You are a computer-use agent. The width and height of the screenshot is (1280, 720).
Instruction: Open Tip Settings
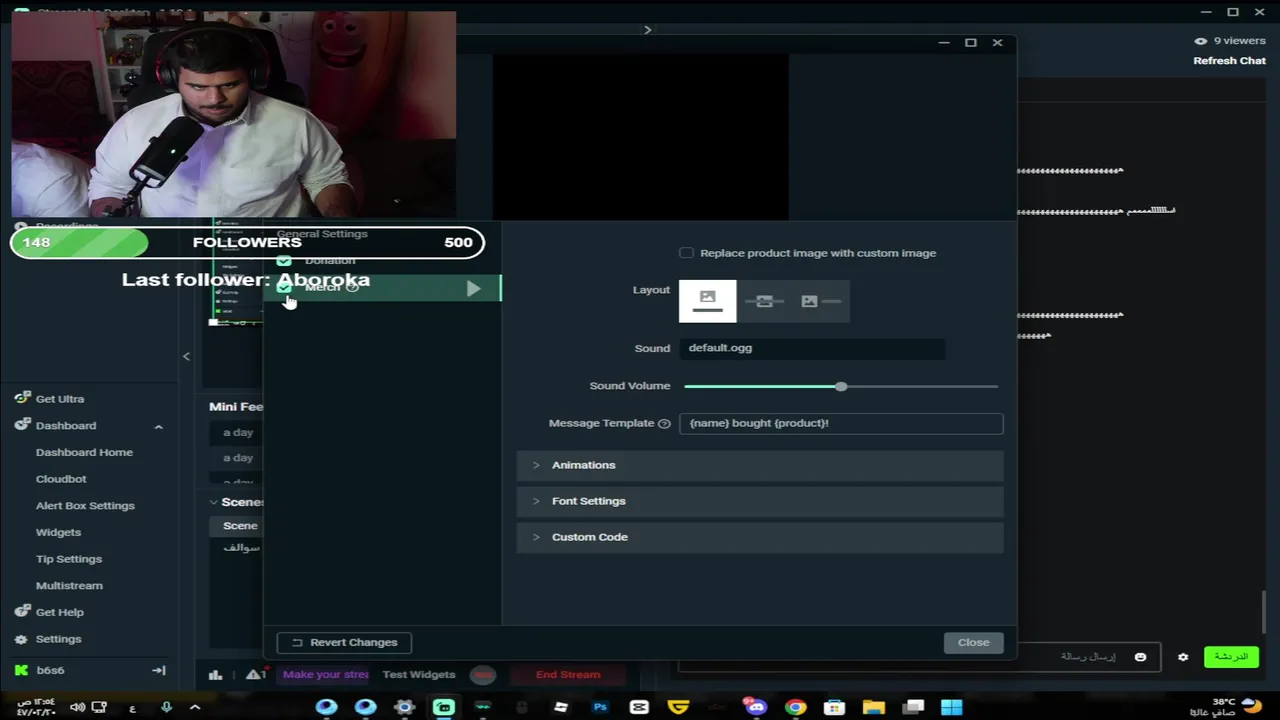click(x=69, y=559)
